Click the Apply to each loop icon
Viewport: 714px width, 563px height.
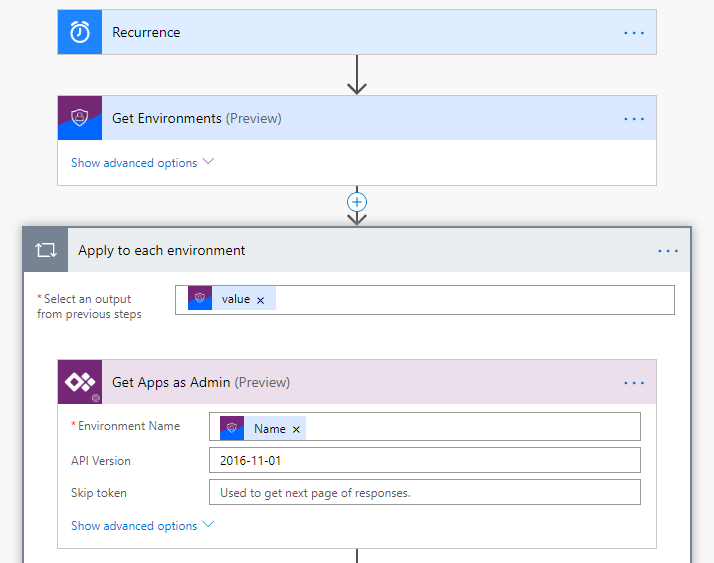pos(45,250)
